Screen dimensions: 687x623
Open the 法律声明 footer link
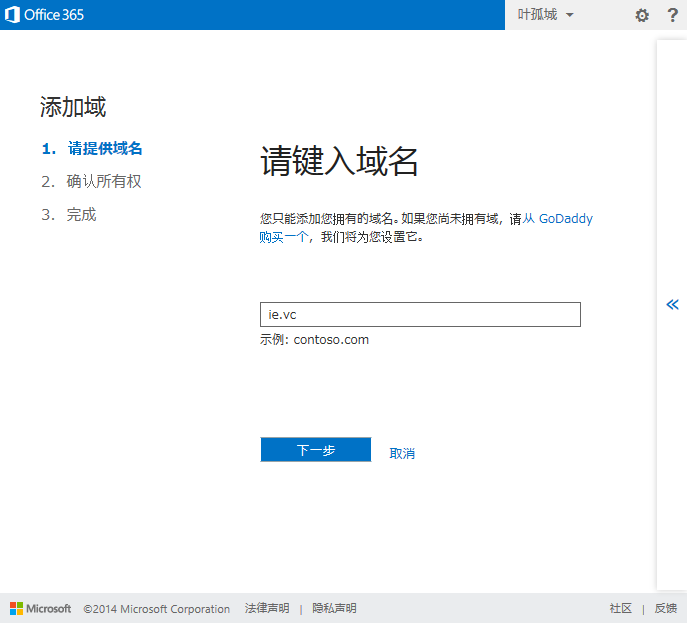pyautogui.click(x=267, y=608)
